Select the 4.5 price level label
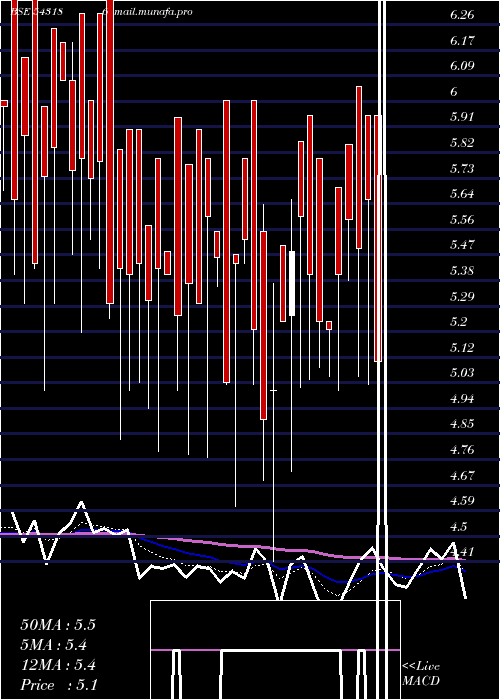Image resolution: width=500 pixels, height=700 pixels. (x=458, y=526)
